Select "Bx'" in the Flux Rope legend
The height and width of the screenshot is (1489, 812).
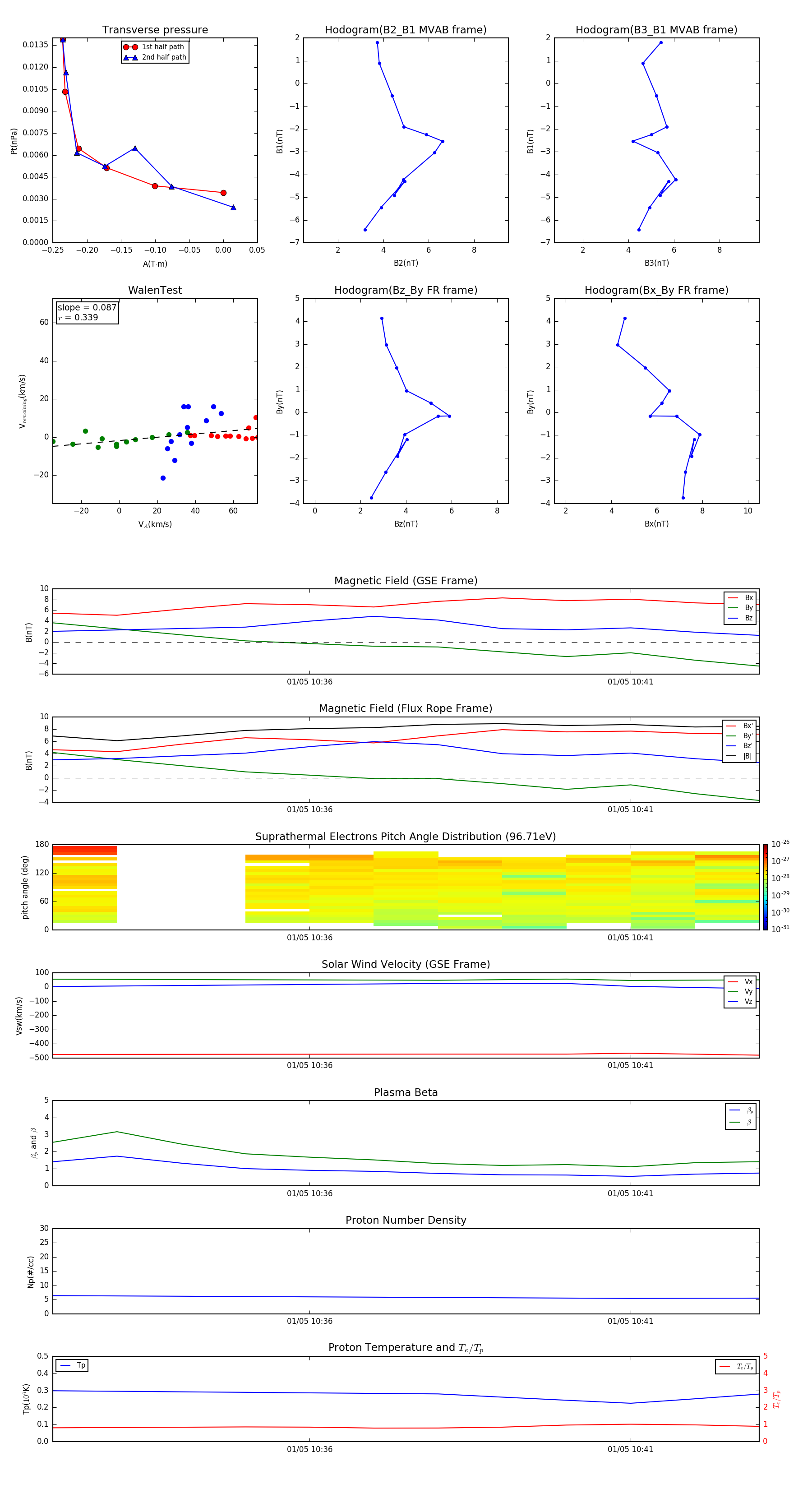[740, 726]
